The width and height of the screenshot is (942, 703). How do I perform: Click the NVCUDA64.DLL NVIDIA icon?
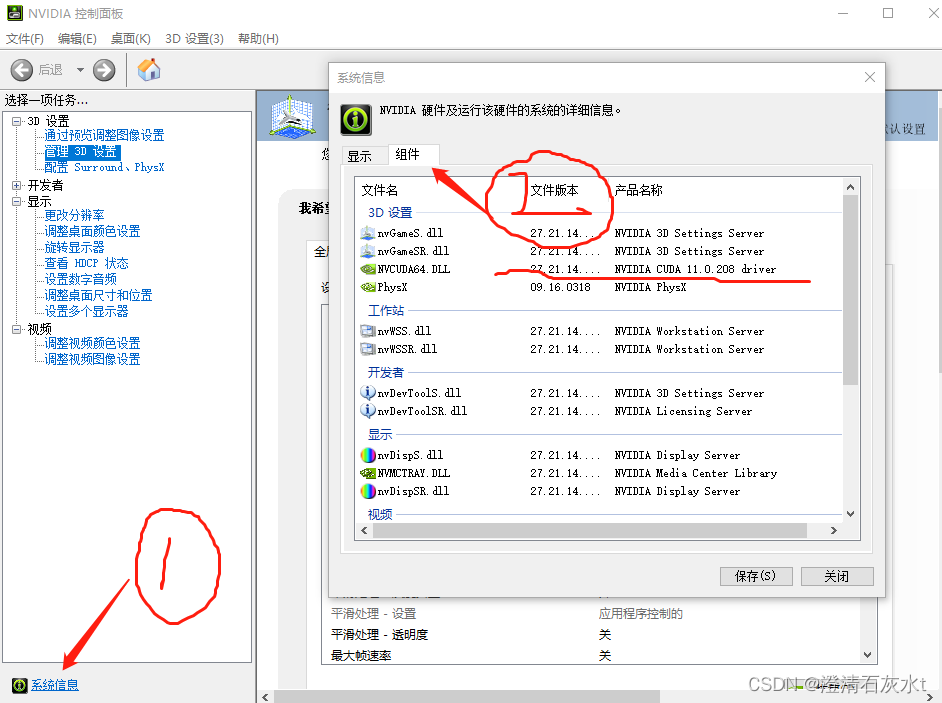point(367,269)
